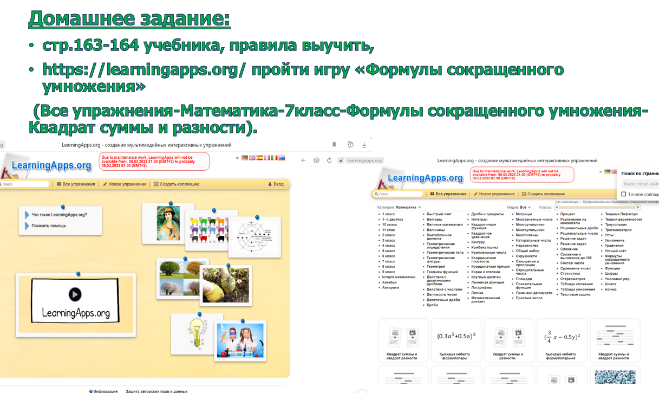
Task: Click the search field in left page
Action: tap(24, 184)
